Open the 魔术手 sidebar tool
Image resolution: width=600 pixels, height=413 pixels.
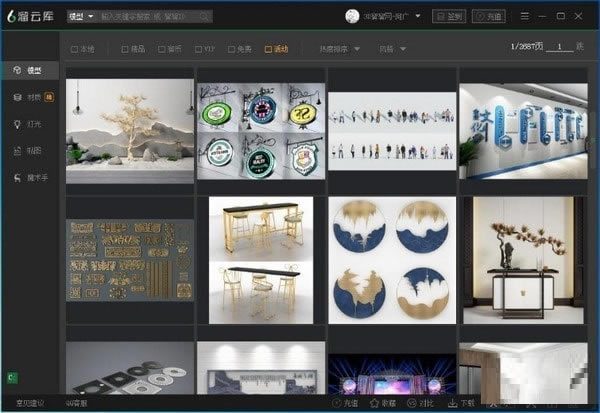pyautogui.click(x=30, y=177)
